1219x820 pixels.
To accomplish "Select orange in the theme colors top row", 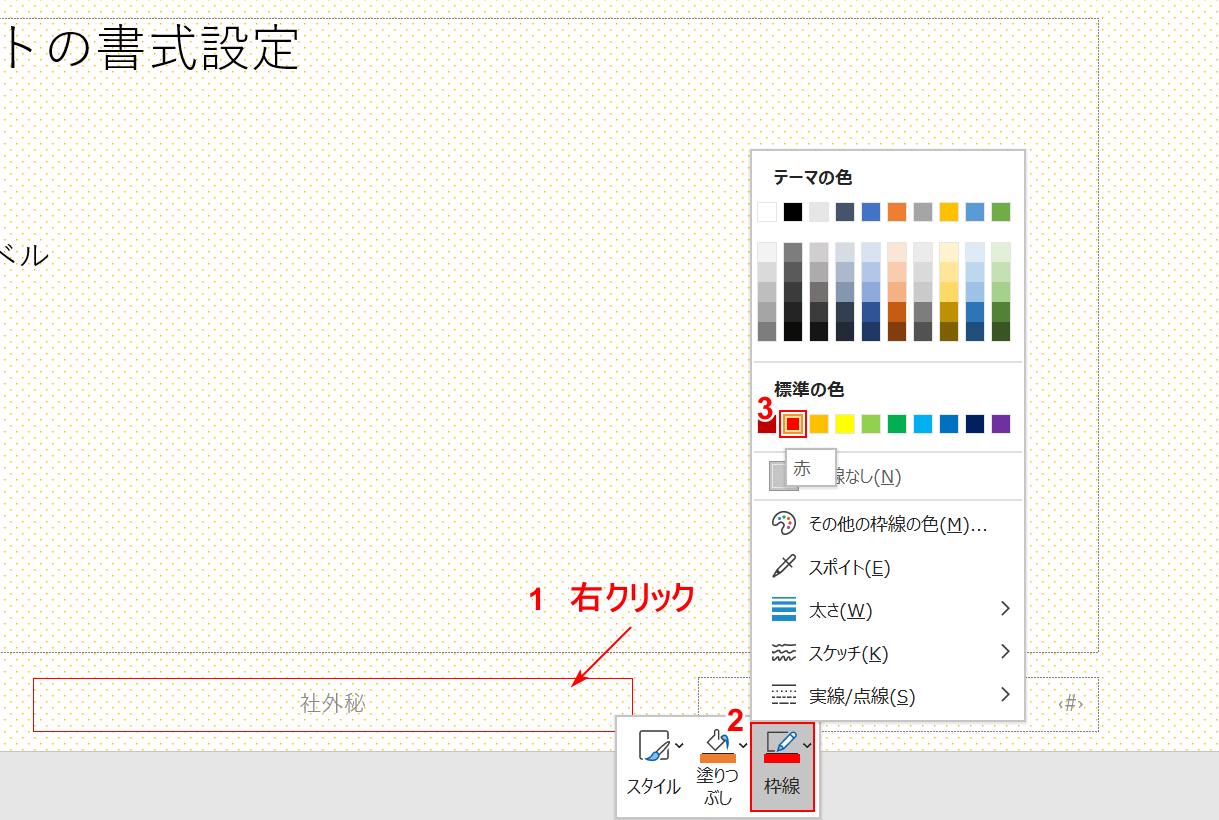I will click(x=897, y=212).
